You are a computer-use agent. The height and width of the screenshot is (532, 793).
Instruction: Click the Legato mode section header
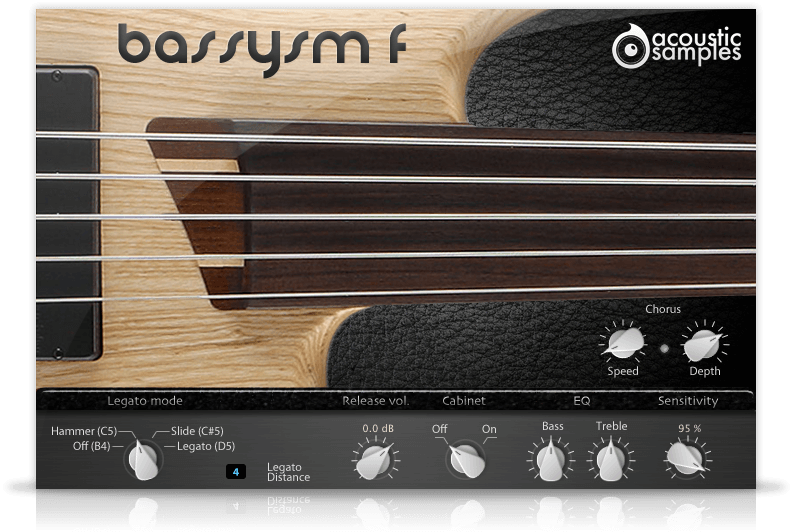[145, 401]
